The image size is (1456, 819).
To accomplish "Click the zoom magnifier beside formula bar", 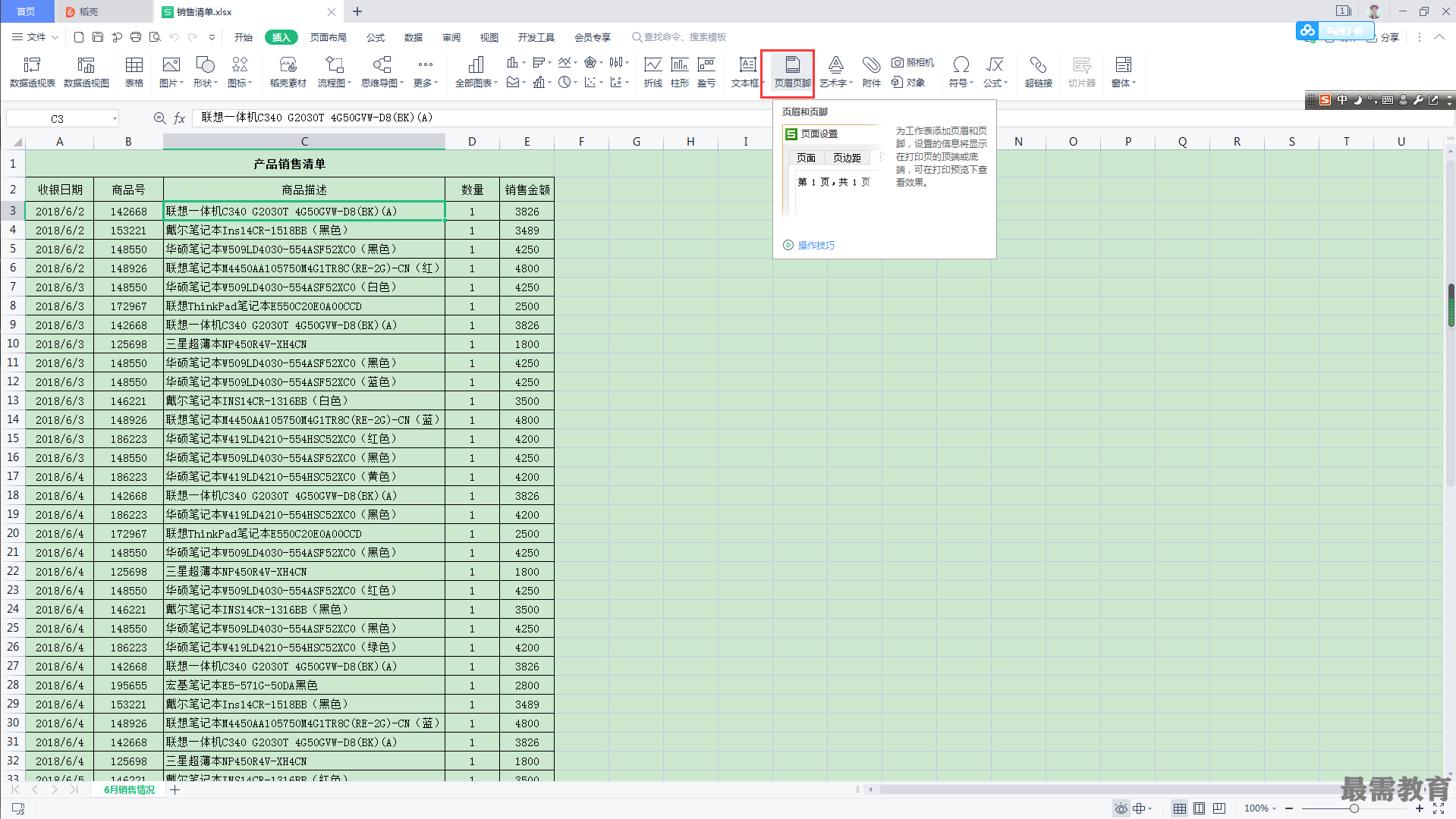I will 159,118.
